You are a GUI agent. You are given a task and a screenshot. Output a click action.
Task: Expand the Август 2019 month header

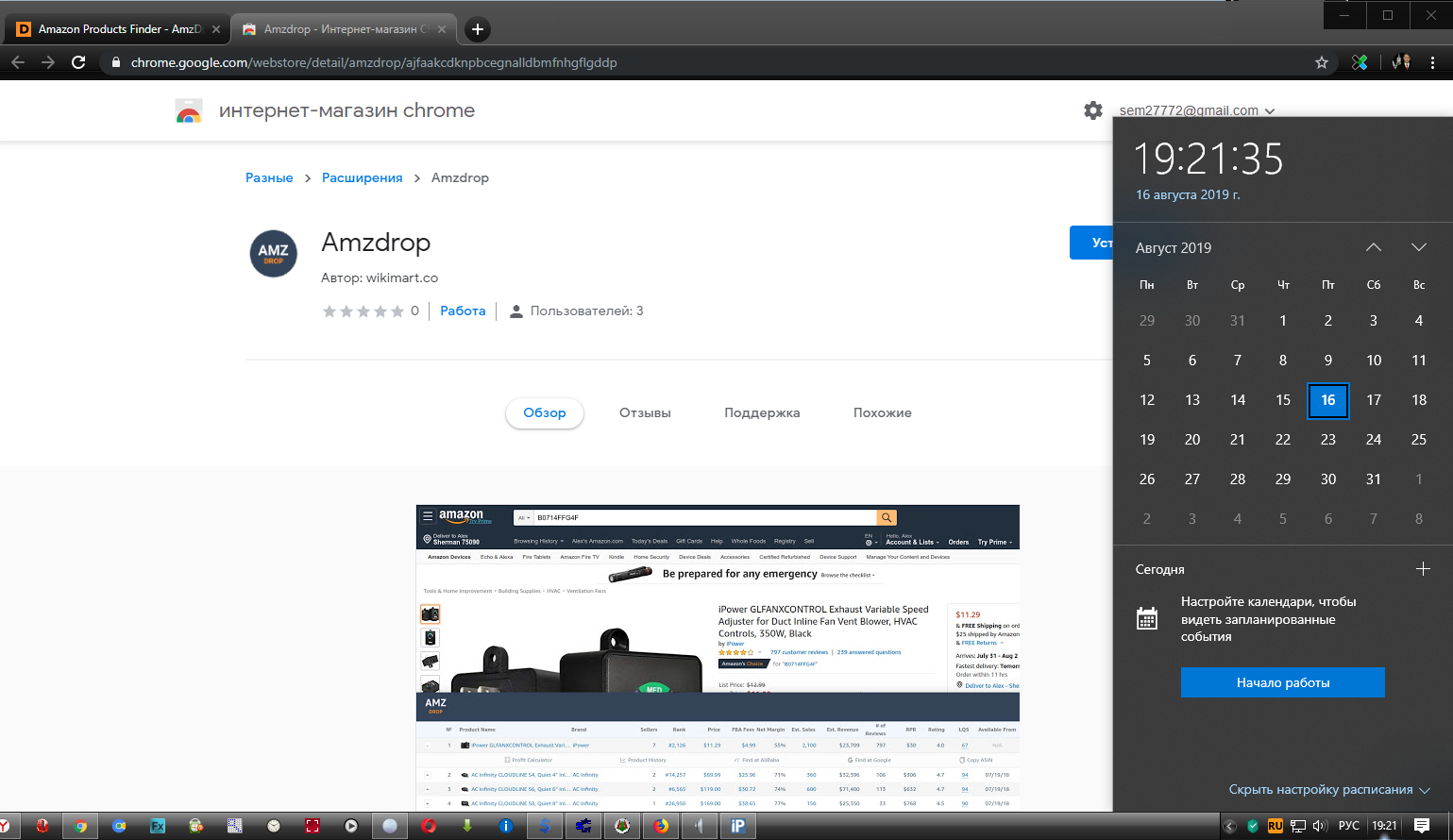[x=1174, y=247]
